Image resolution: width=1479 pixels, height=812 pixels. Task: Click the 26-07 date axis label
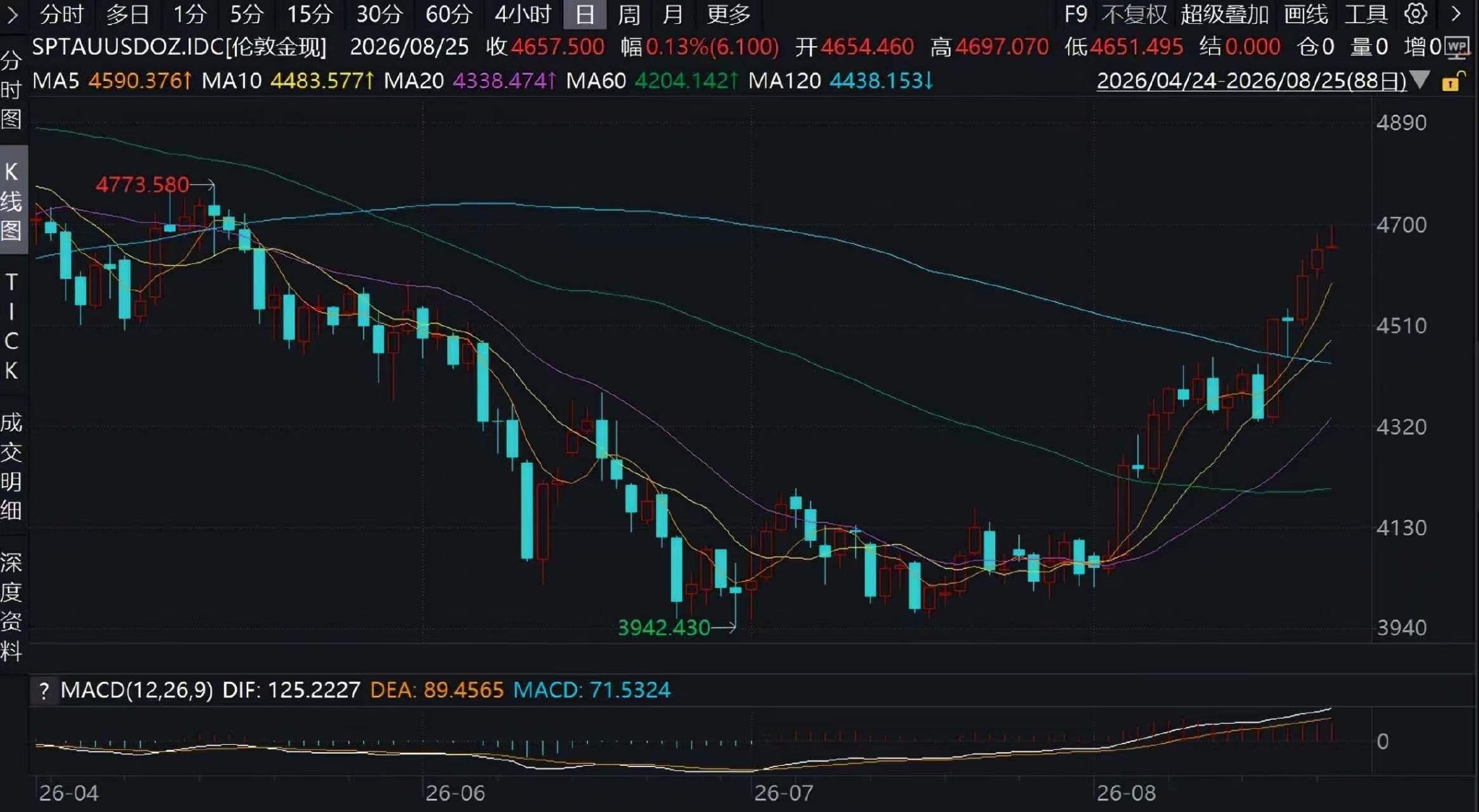tap(784, 793)
